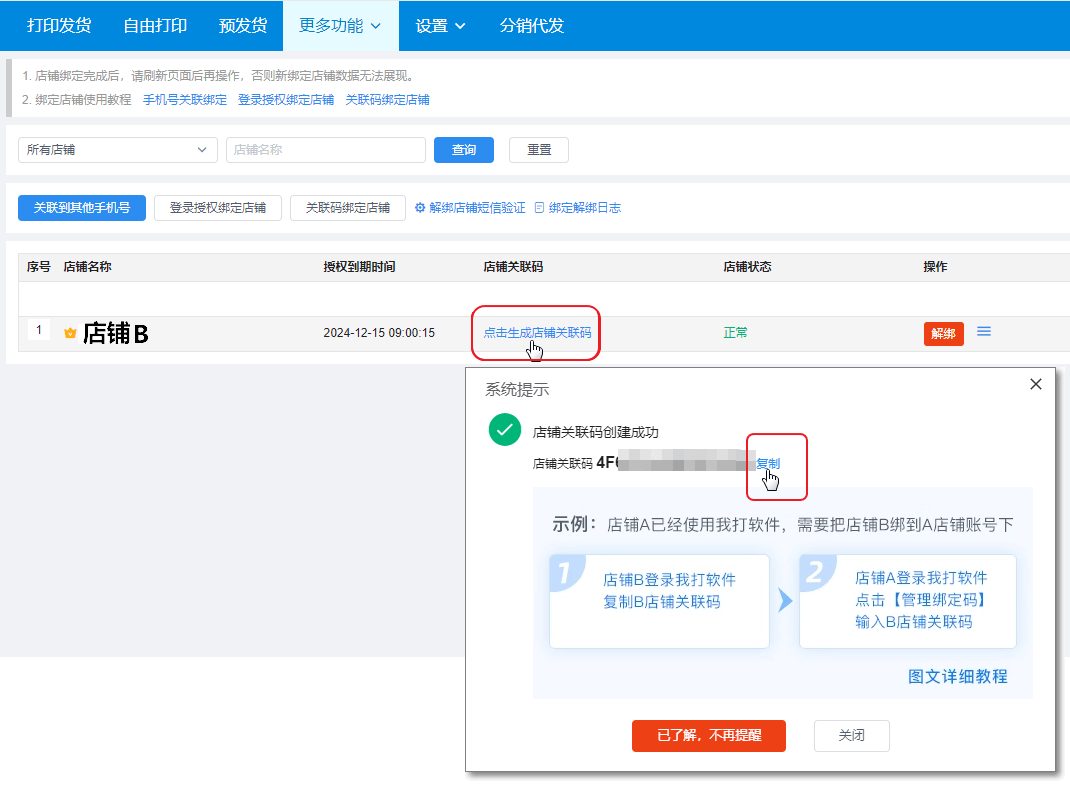Click inside the 店铺名称 input field
The height and width of the screenshot is (788, 1070).
[x=325, y=150]
